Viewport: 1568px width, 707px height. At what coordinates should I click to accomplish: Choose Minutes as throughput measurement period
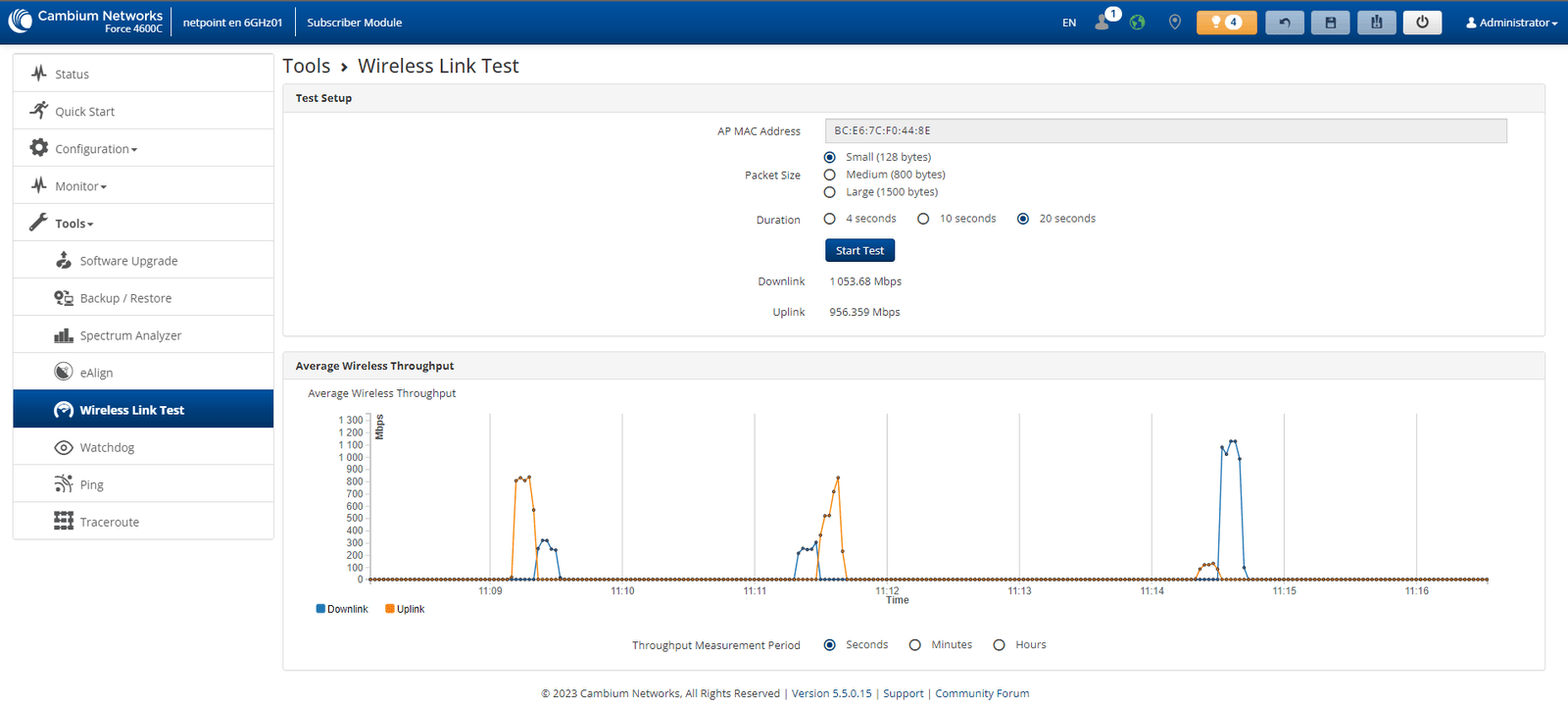point(915,645)
